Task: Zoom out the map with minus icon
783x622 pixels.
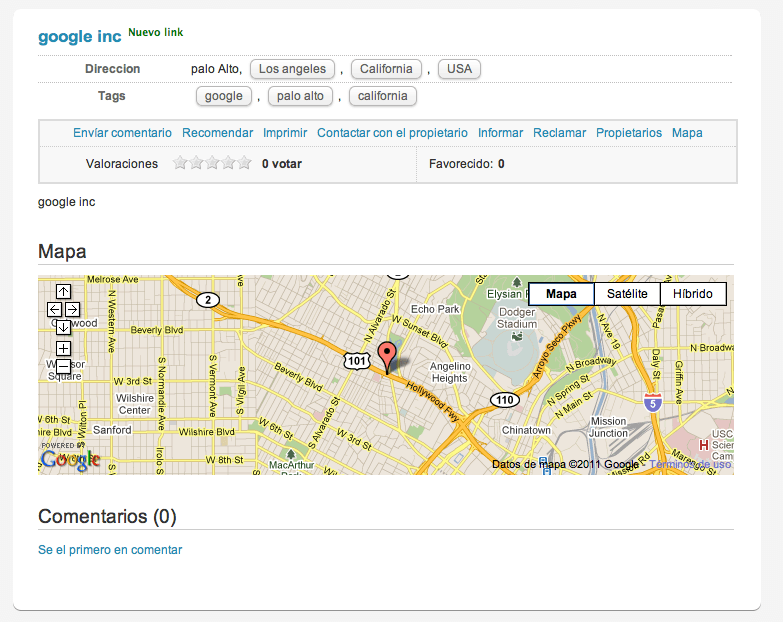Action: point(63,366)
